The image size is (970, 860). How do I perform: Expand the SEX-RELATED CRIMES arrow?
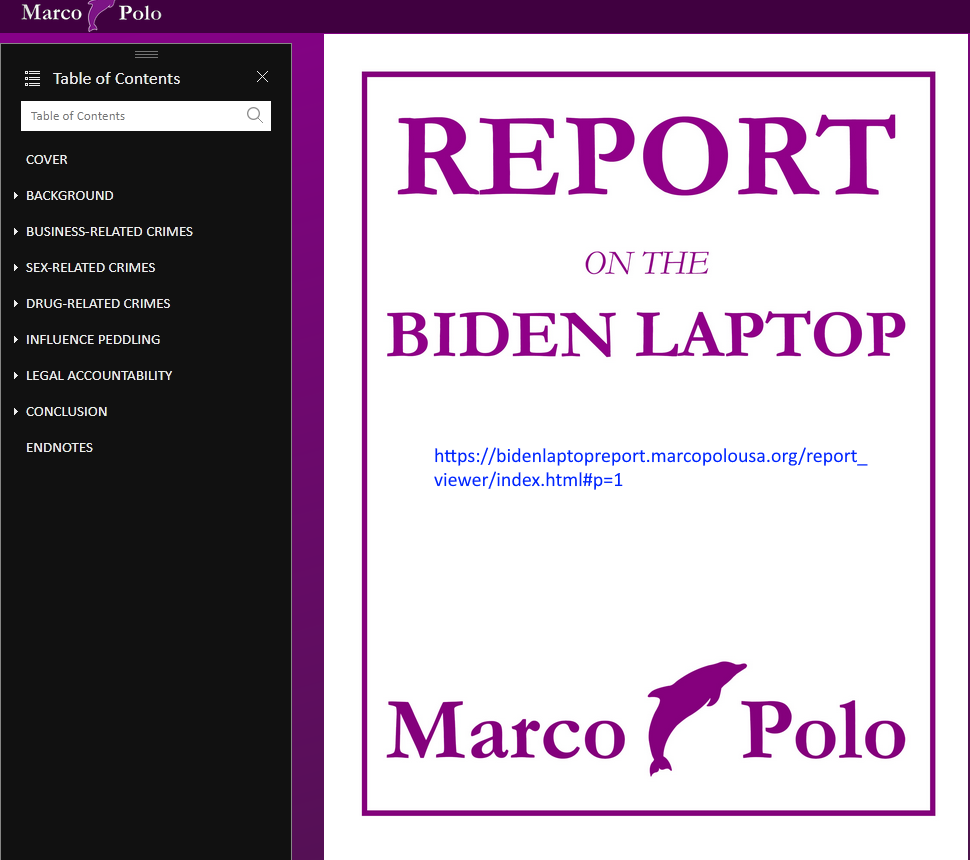pyautogui.click(x=15, y=267)
